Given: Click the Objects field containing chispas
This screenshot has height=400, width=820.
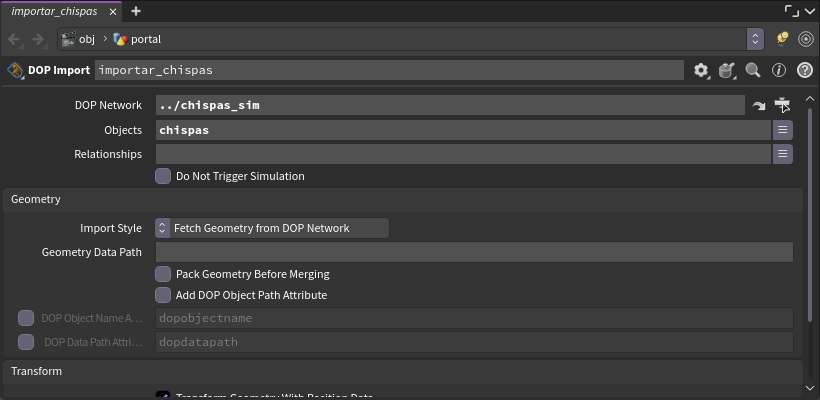Looking at the screenshot, I should point(463,130).
